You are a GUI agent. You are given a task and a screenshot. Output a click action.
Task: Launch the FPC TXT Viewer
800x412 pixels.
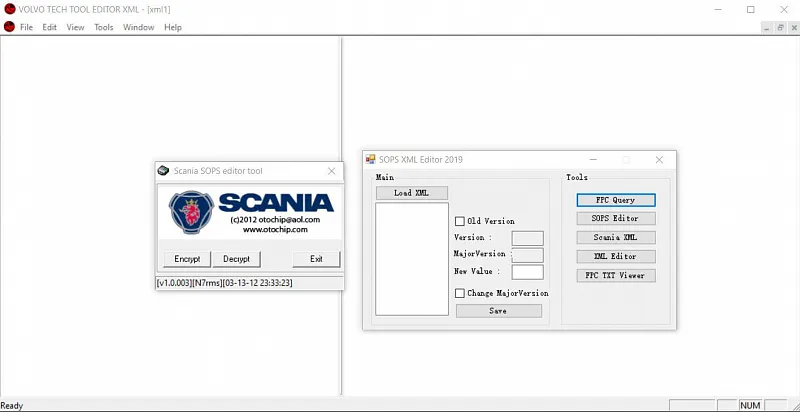tap(616, 275)
